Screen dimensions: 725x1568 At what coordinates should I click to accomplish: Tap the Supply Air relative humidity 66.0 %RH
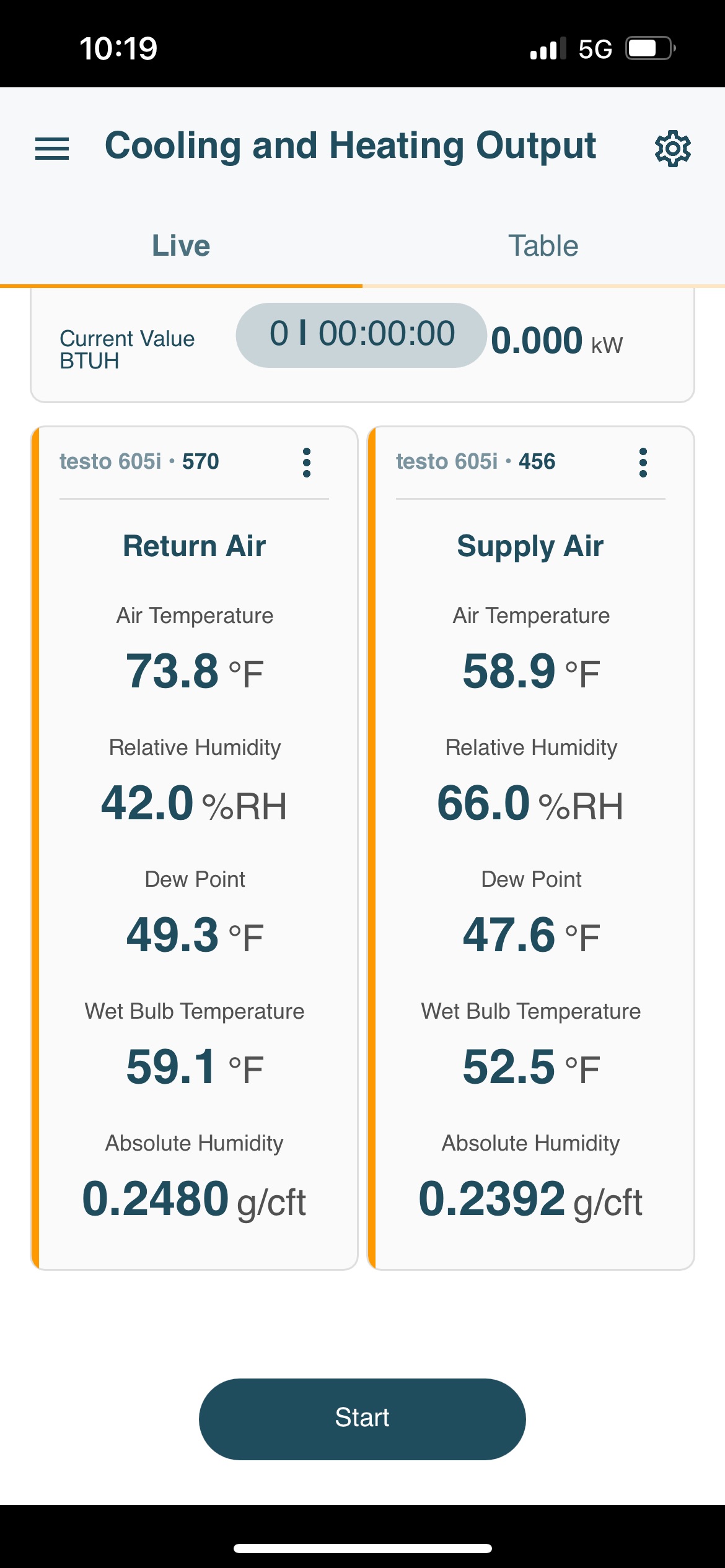coord(530,804)
